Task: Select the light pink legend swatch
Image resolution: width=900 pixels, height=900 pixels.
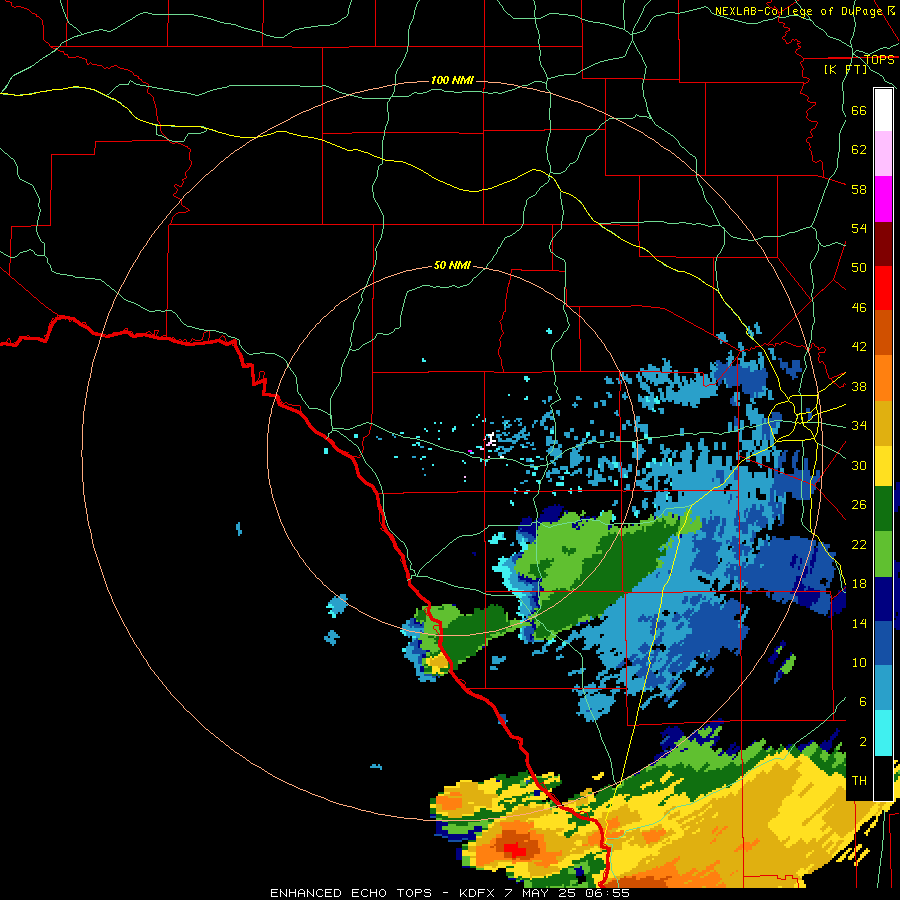Action: coord(883,154)
